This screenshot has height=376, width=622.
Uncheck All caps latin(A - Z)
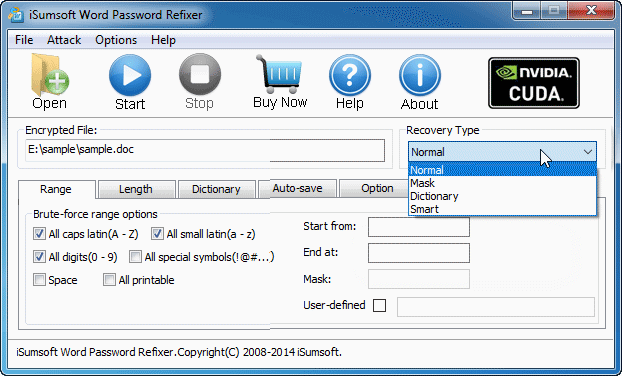click(x=39, y=234)
